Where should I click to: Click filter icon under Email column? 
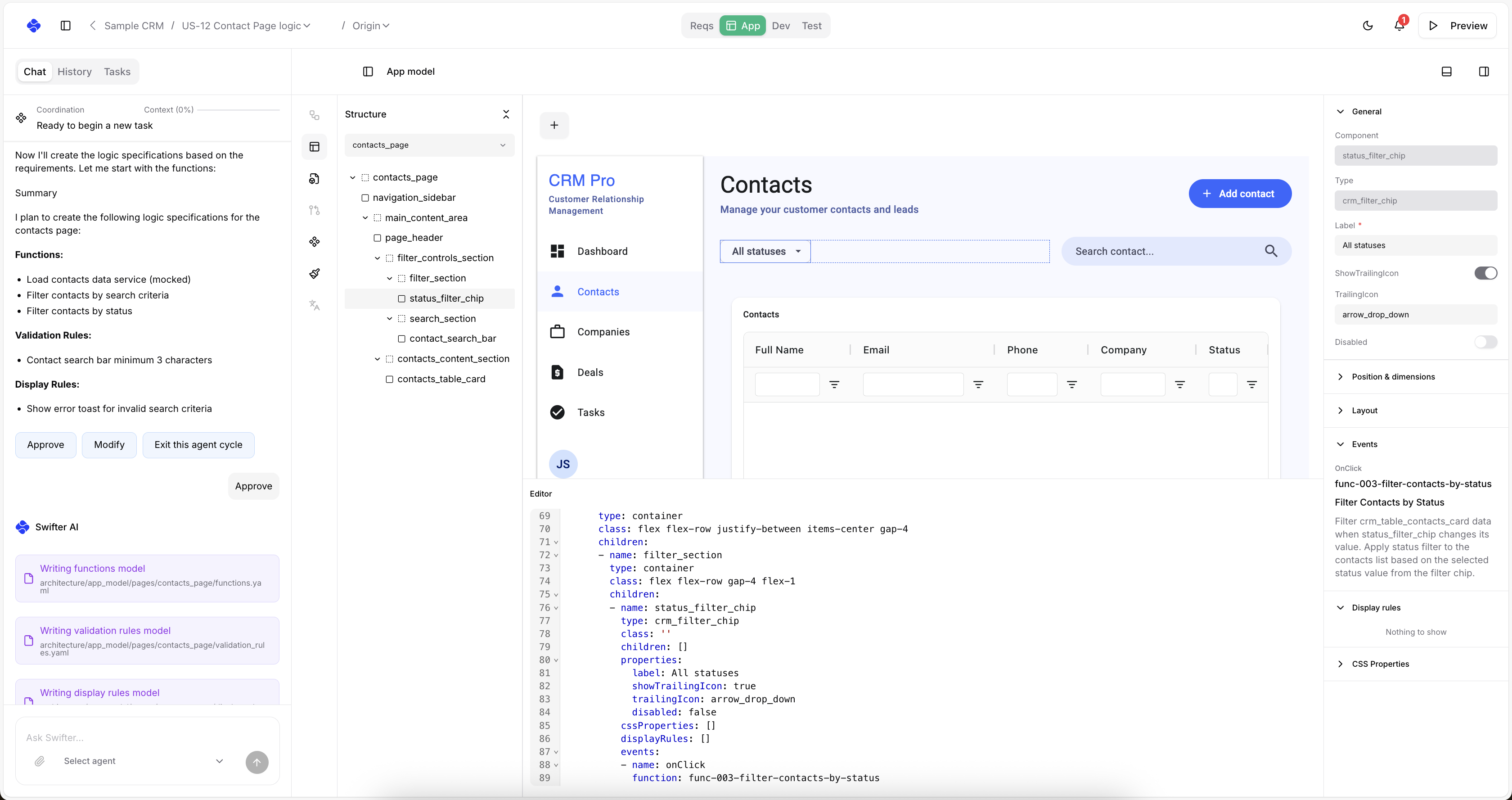click(x=978, y=385)
